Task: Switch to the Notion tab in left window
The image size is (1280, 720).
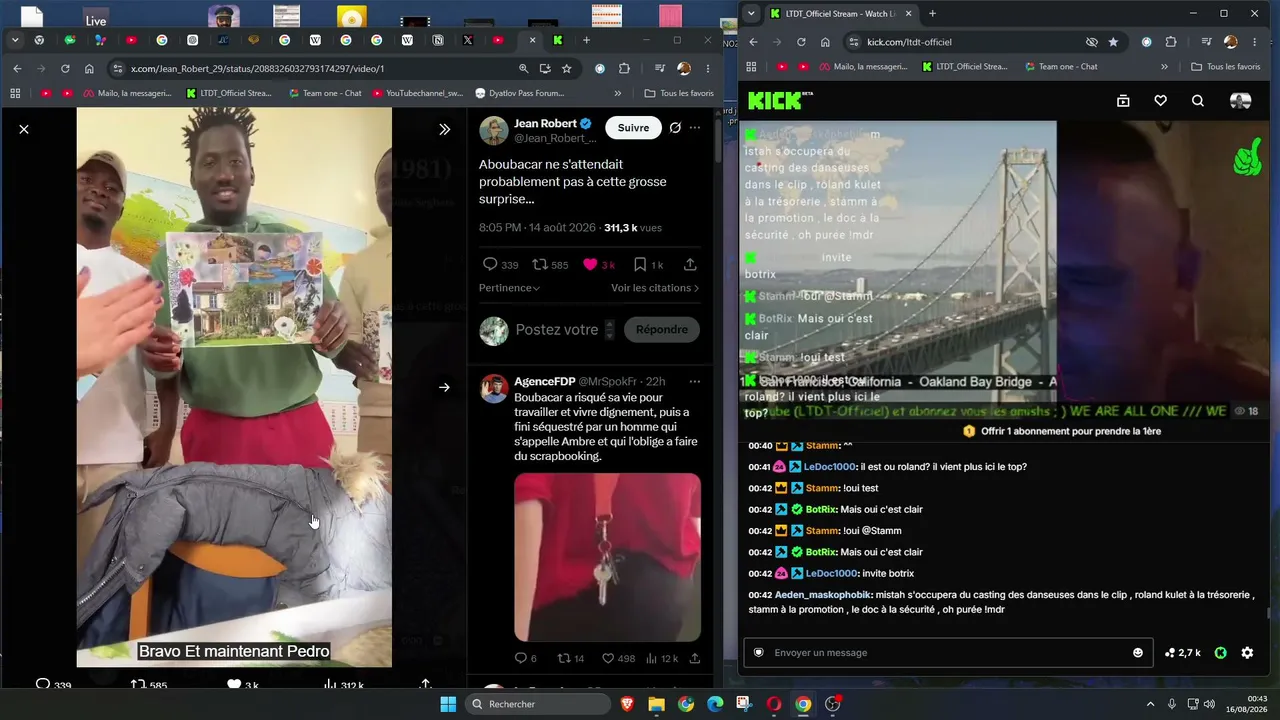Action: tap(438, 40)
